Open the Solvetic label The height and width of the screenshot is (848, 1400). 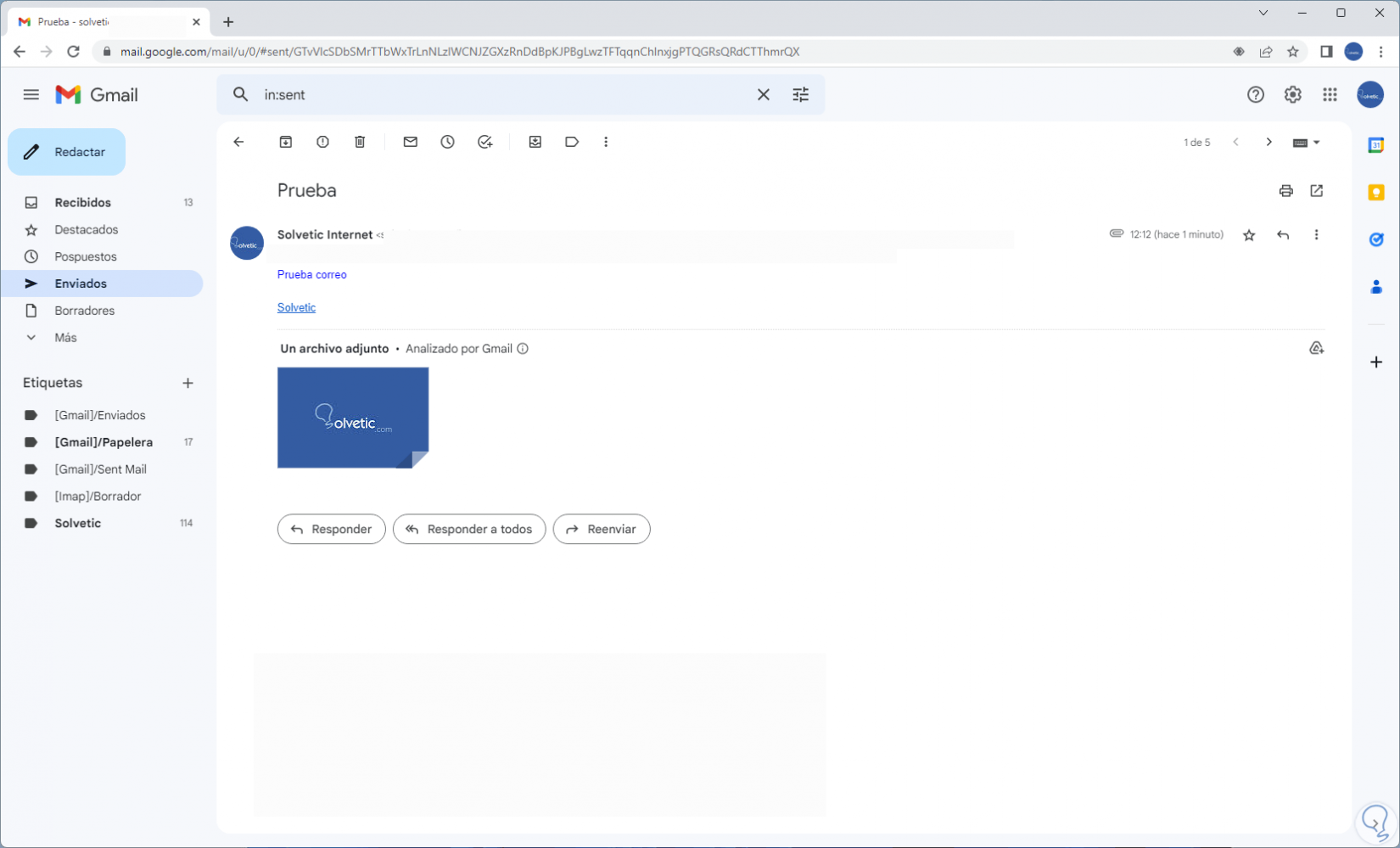[102, 523]
